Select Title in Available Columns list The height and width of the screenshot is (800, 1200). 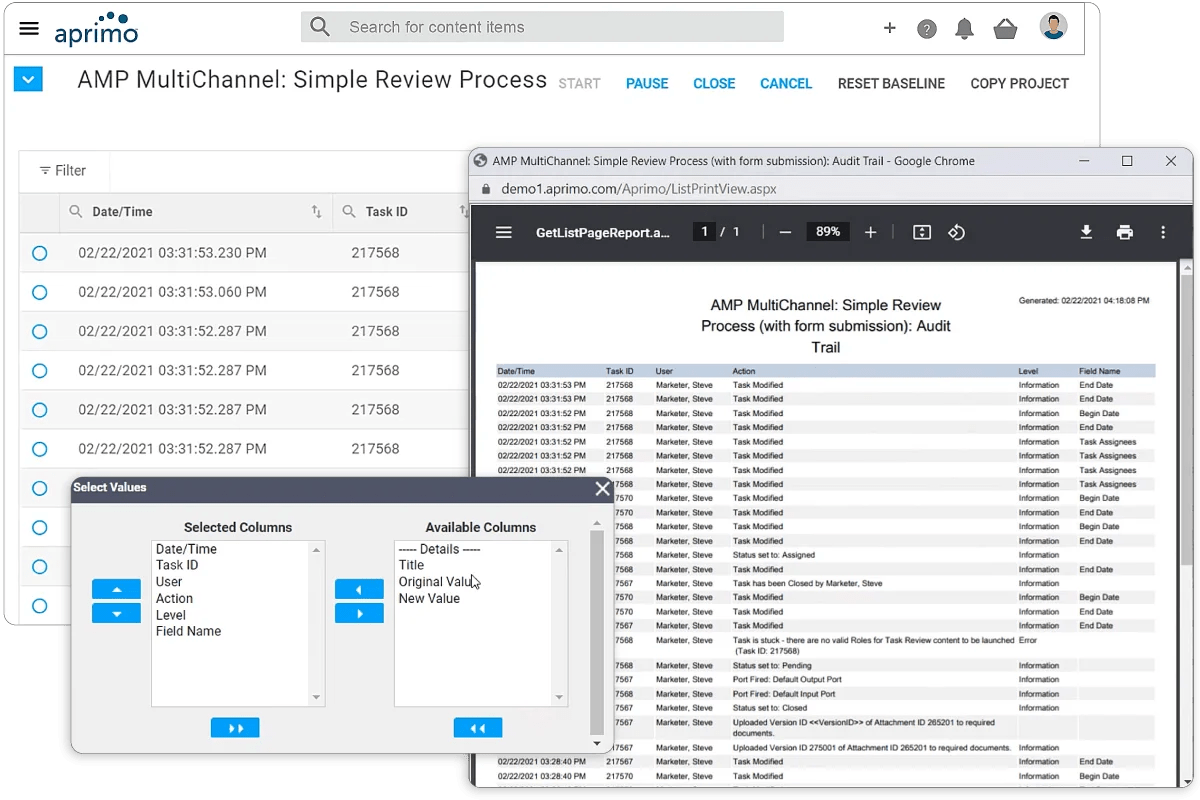pyautogui.click(x=411, y=565)
